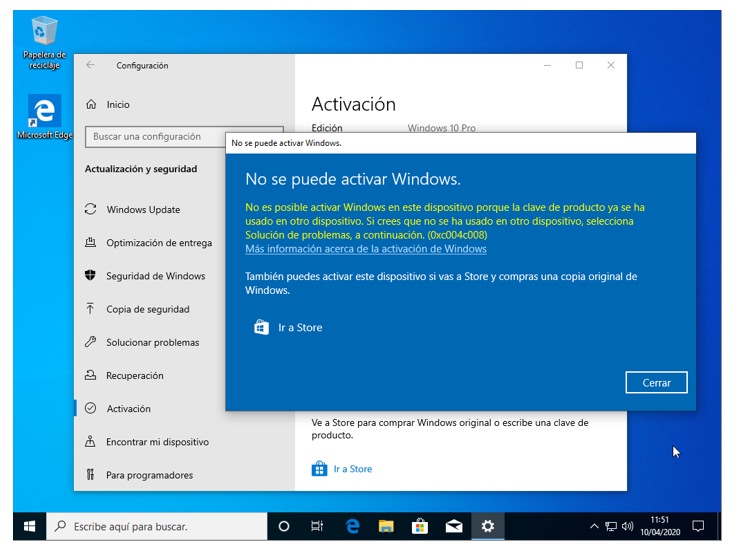The height and width of the screenshot is (552, 738).
Task: Minimize the Configuración window
Action: pyautogui.click(x=547, y=65)
